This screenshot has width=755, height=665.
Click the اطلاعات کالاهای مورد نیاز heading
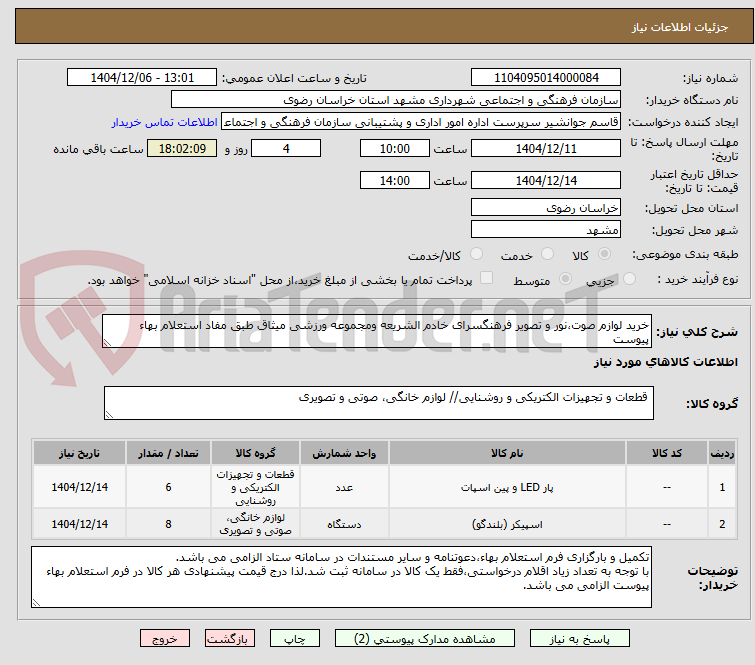[x=665, y=362]
